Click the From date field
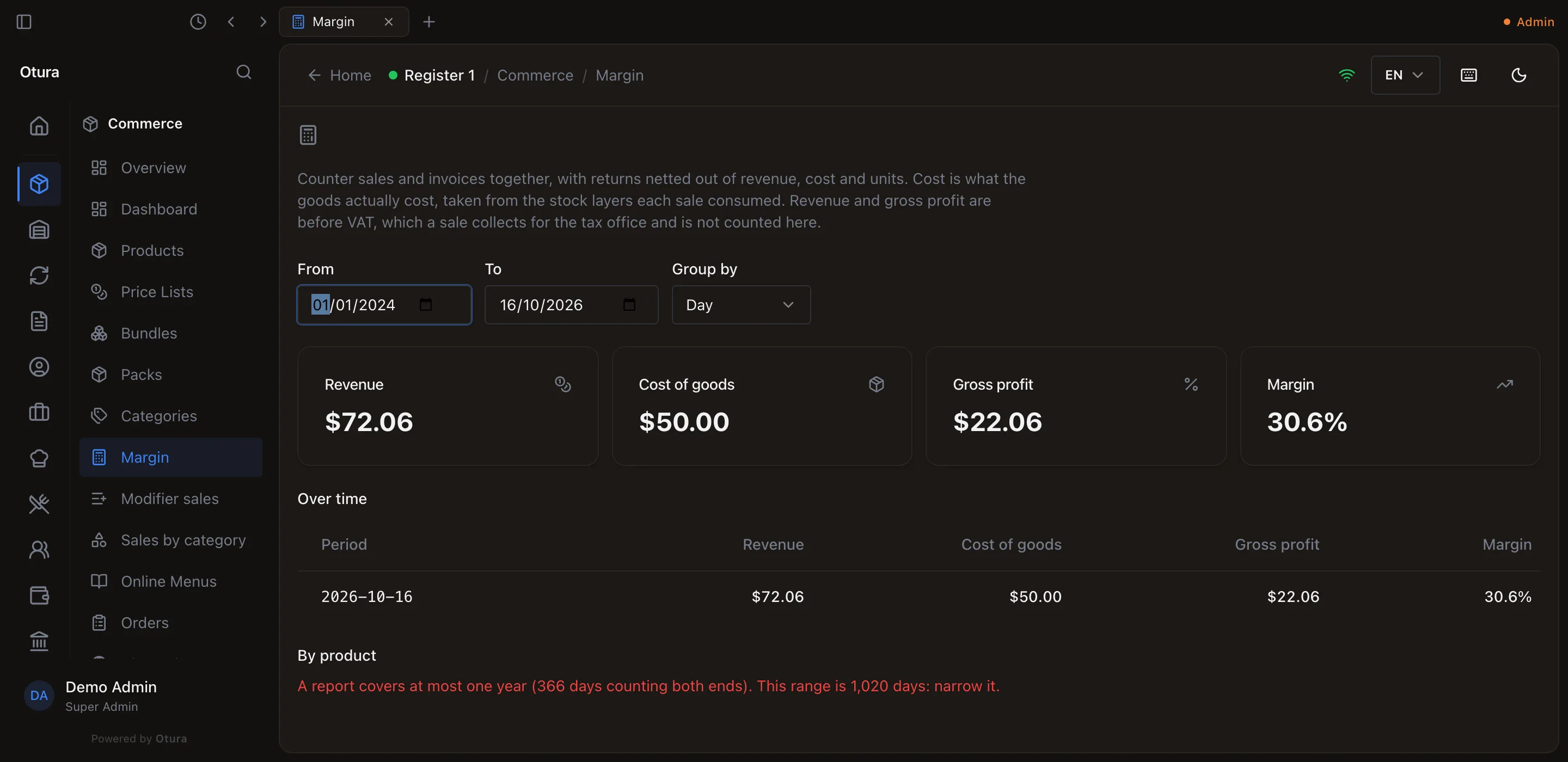 384,305
